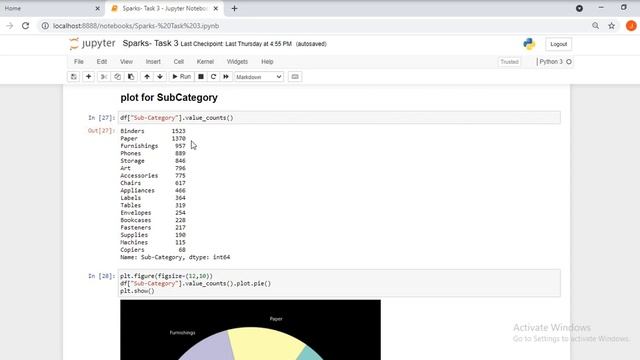Image resolution: width=640 pixels, height=360 pixels.
Task: Click the Phones 889 output row
Action: tap(153, 153)
